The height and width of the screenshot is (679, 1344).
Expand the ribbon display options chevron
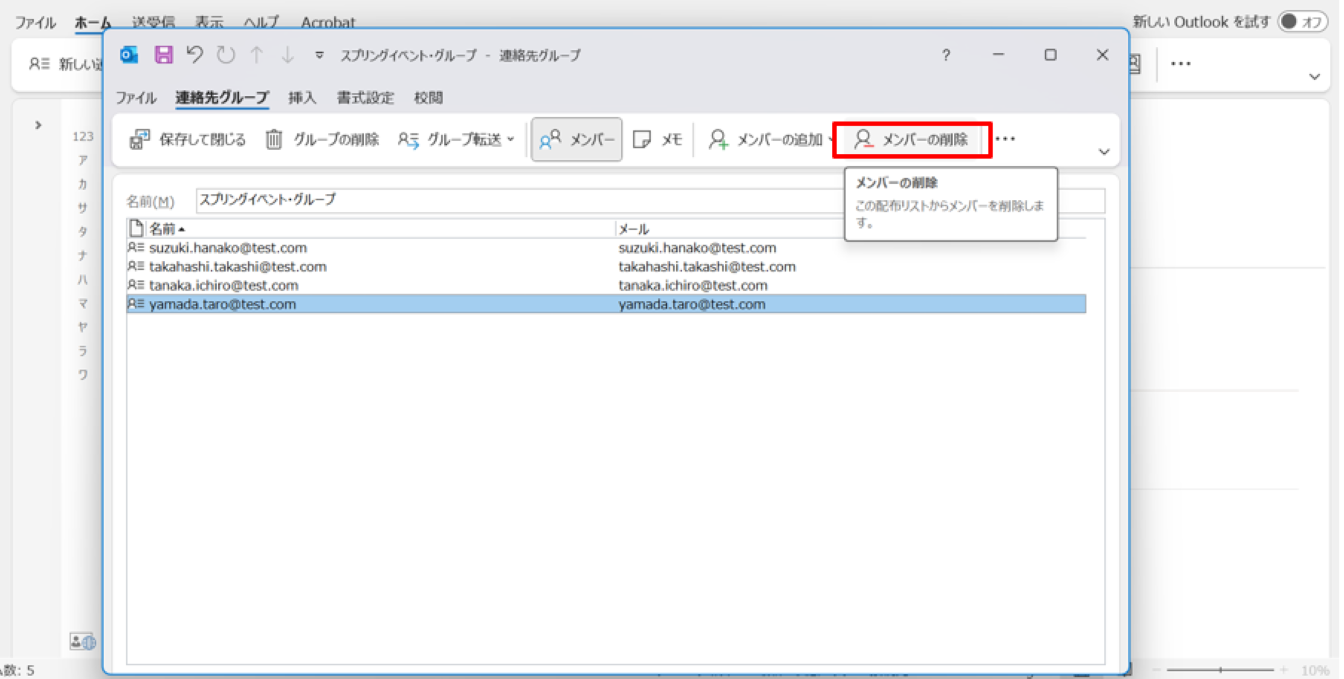[x=1104, y=152]
